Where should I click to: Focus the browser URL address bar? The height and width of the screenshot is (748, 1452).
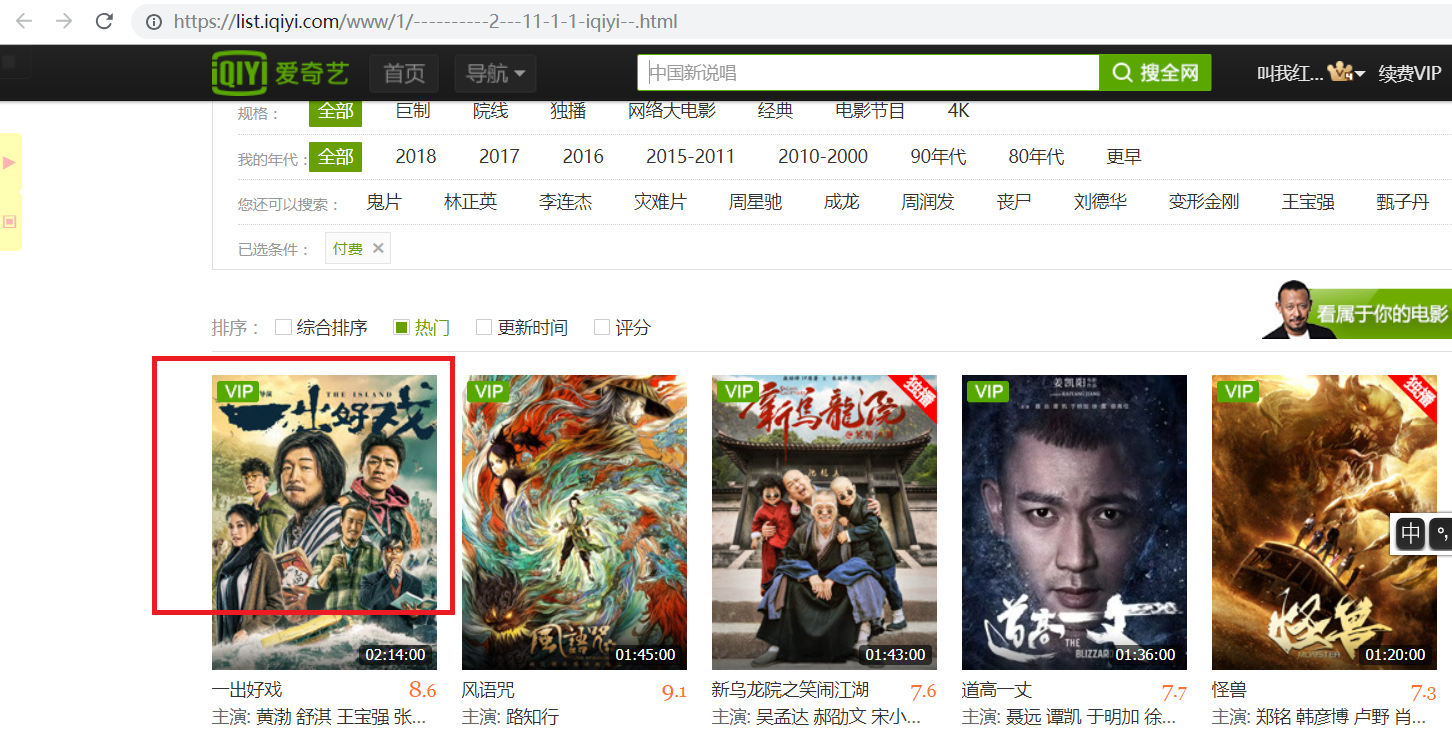790,21
